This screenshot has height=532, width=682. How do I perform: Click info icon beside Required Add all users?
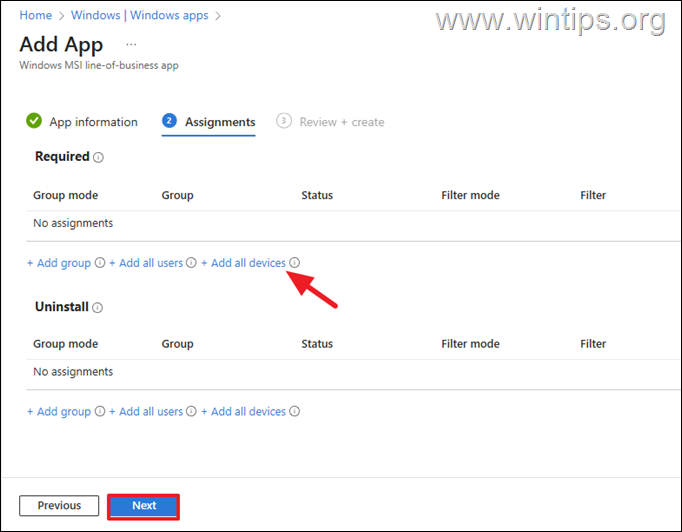point(192,263)
